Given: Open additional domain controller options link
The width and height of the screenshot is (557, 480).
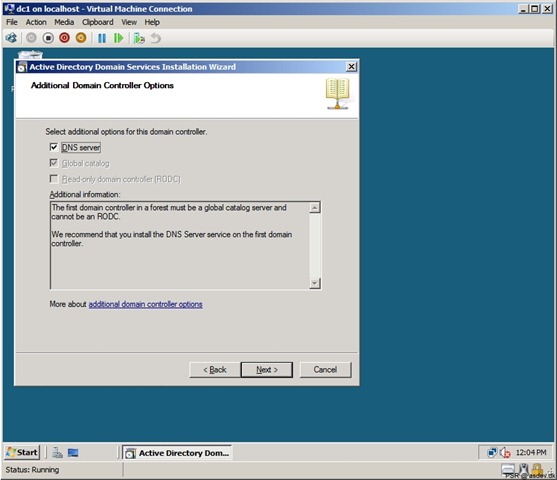Looking at the screenshot, I should (x=146, y=304).
